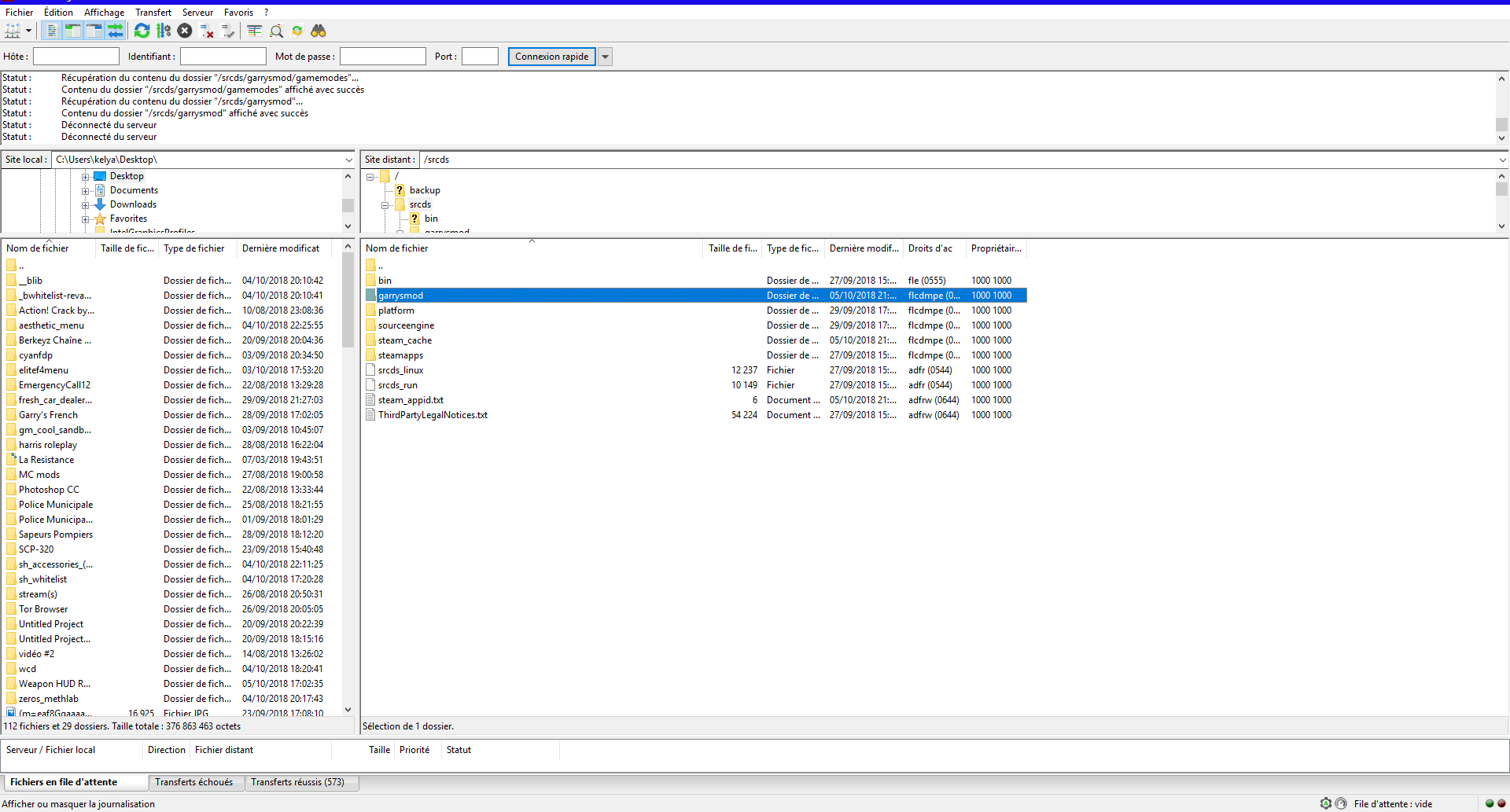This screenshot has height=812, width=1510.
Task: Select the bin folder in remote tree
Action: pyautogui.click(x=431, y=219)
